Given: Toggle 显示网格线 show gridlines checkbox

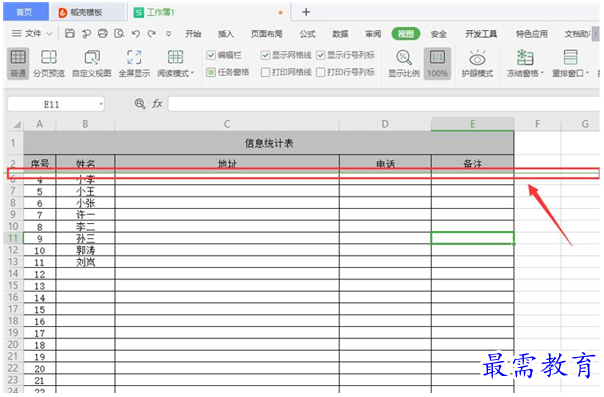Looking at the screenshot, I should 265,55.
